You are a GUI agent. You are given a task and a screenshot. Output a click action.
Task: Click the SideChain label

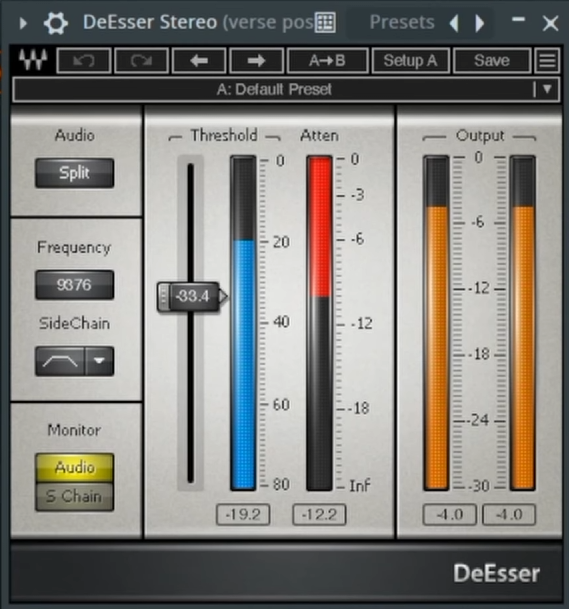pyautogui.click(x=75, y=323)
